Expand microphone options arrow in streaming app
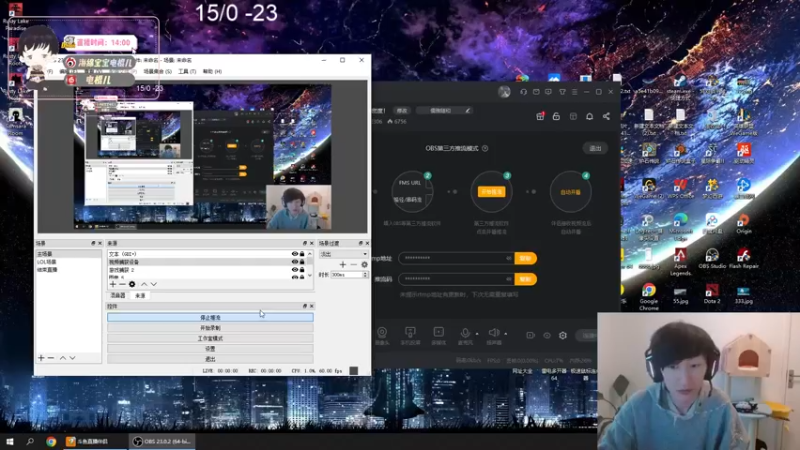This screenshot has width=800, height=450. coord(477,334)
